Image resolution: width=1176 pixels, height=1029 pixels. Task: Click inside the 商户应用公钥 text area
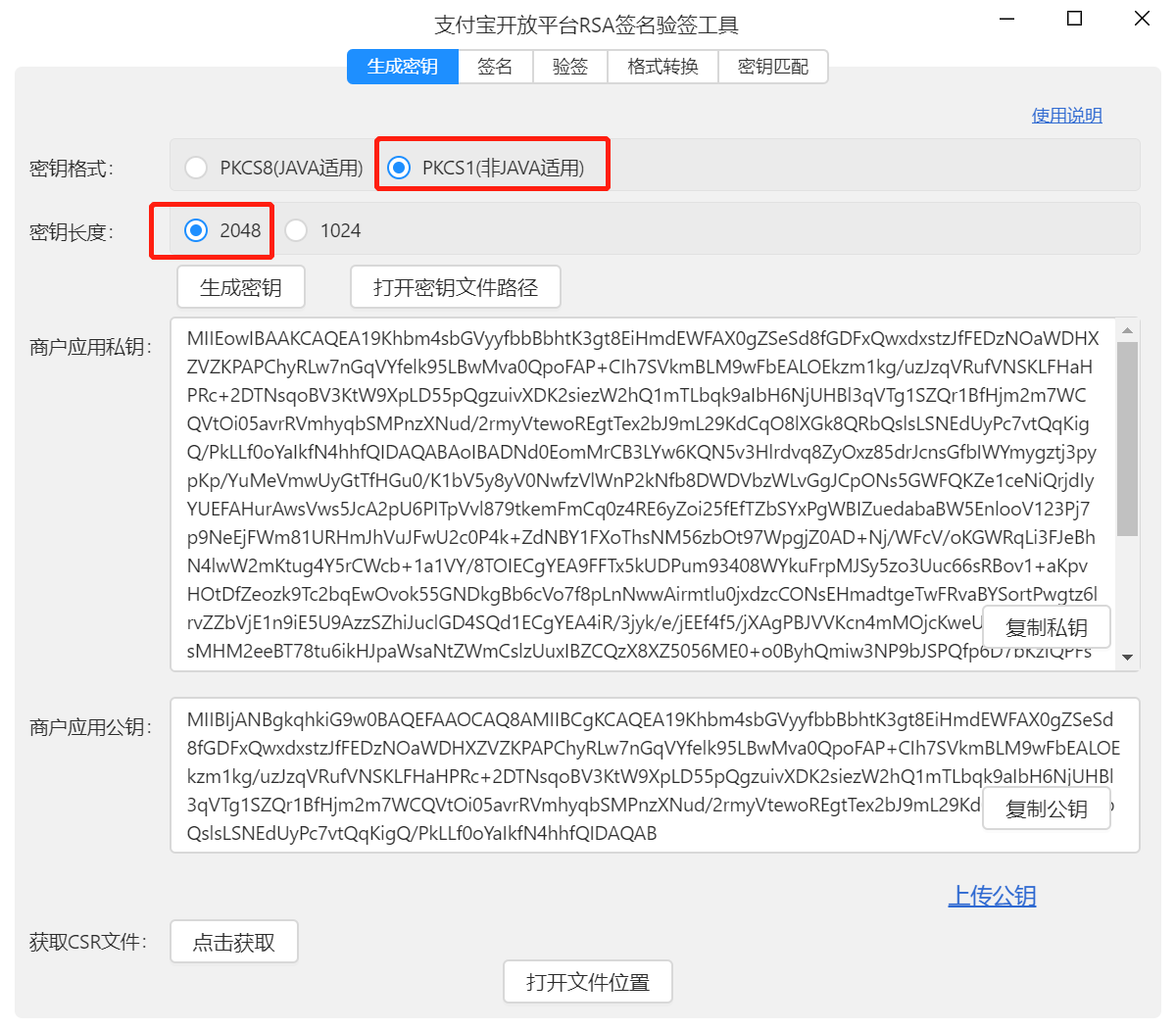pyautogui.click(x=655, y=775)
